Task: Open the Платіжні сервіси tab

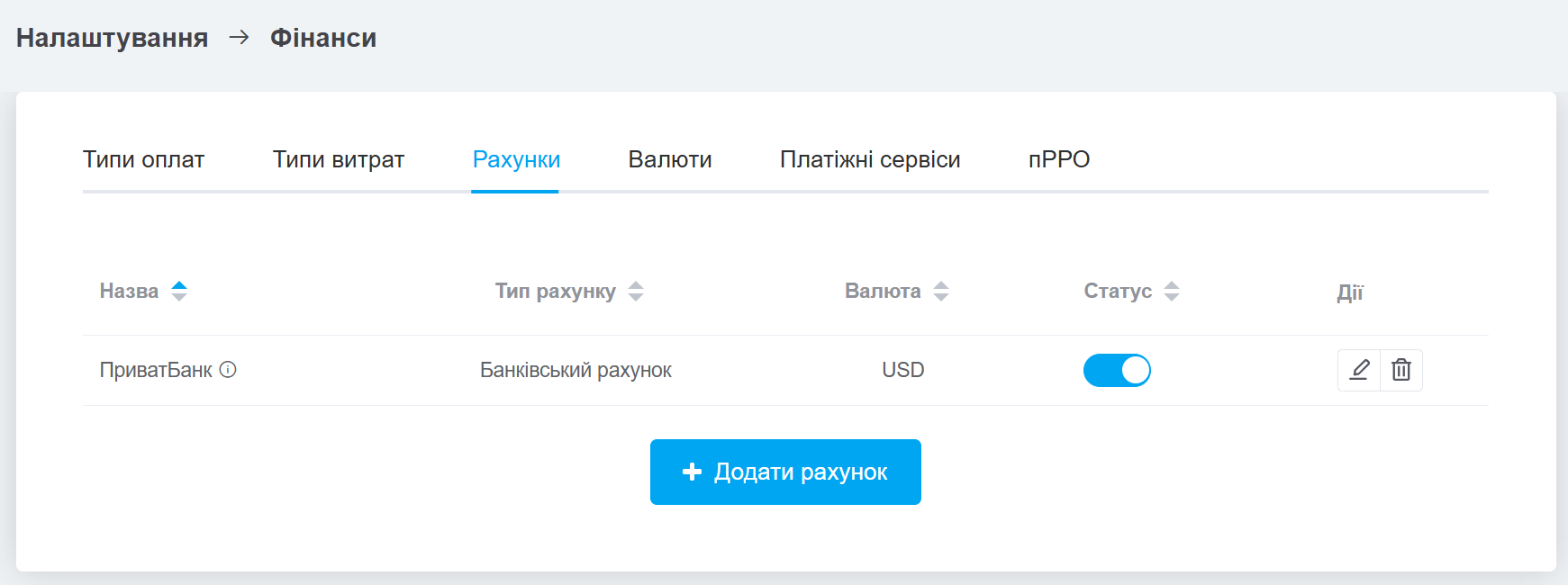Action: 870,159
